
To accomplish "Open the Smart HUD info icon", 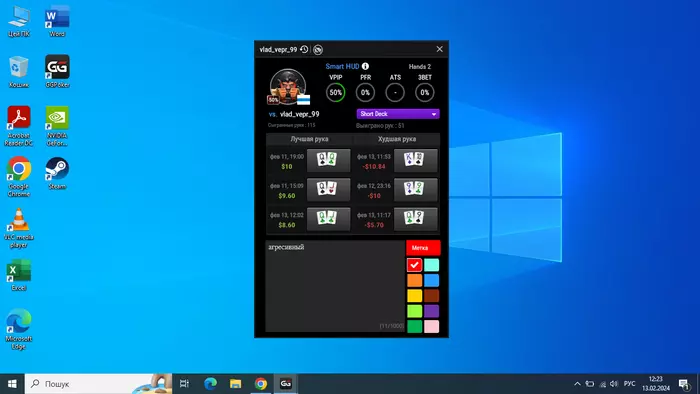I will pyautogui.click(x=365, y=66).
